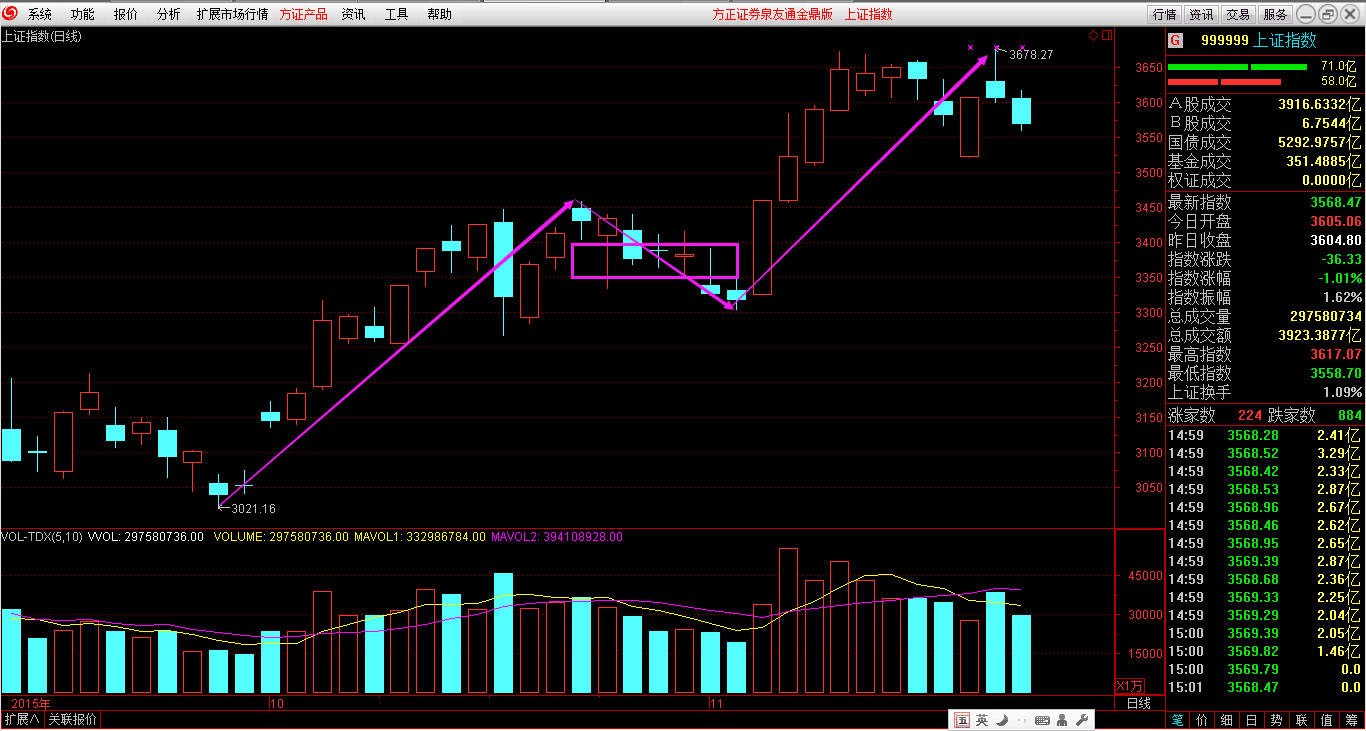
Task: Toggle the IME 五 input mode icon
Action: [x=962, y=720]
